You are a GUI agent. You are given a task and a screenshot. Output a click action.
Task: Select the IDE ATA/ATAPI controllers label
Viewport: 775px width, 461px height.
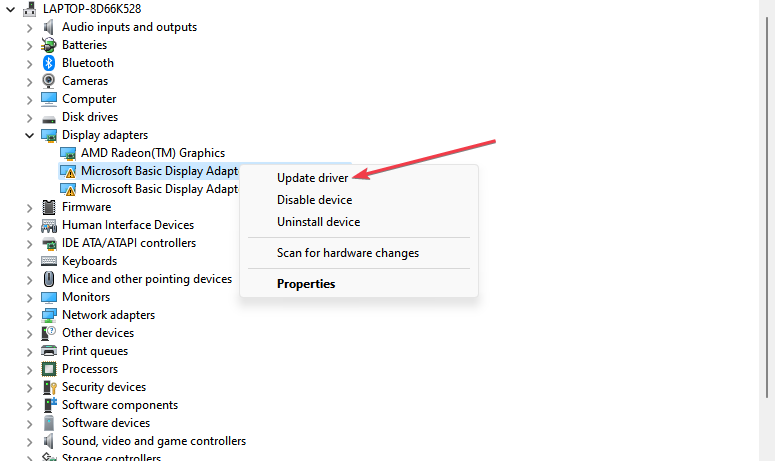click(129, 243)
